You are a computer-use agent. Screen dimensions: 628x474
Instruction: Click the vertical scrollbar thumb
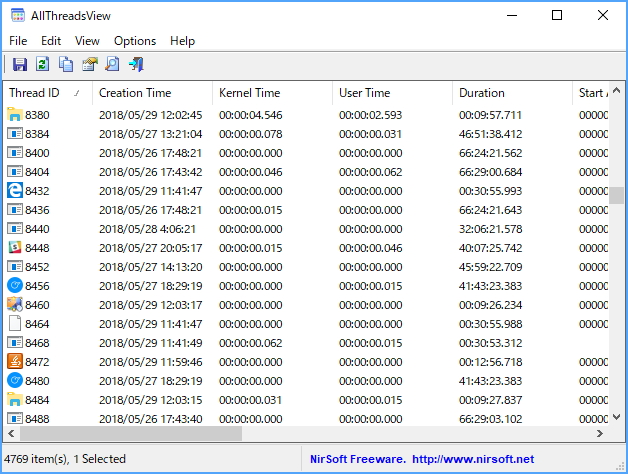[617, 195]
